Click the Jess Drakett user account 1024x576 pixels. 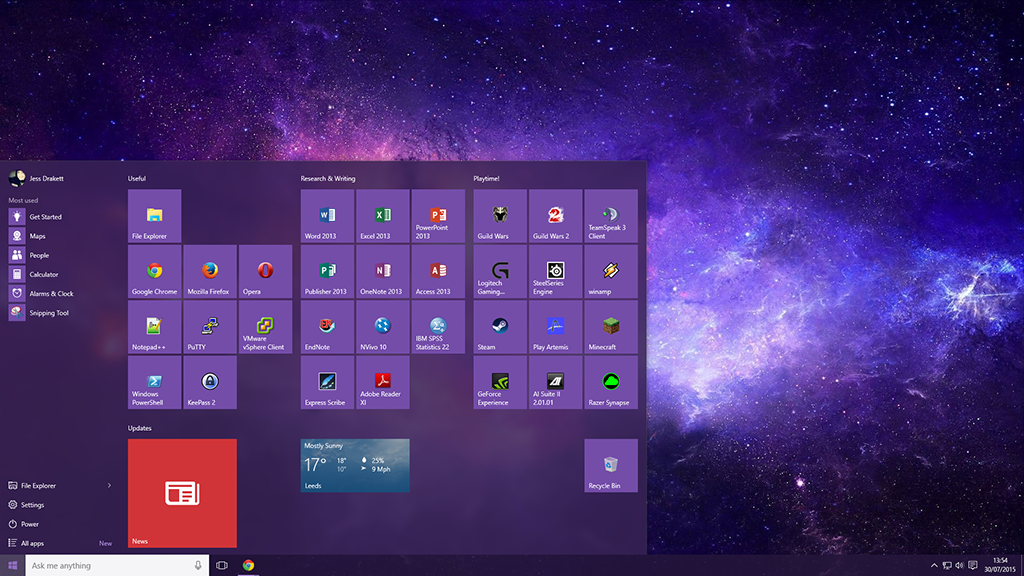[37, 178]
